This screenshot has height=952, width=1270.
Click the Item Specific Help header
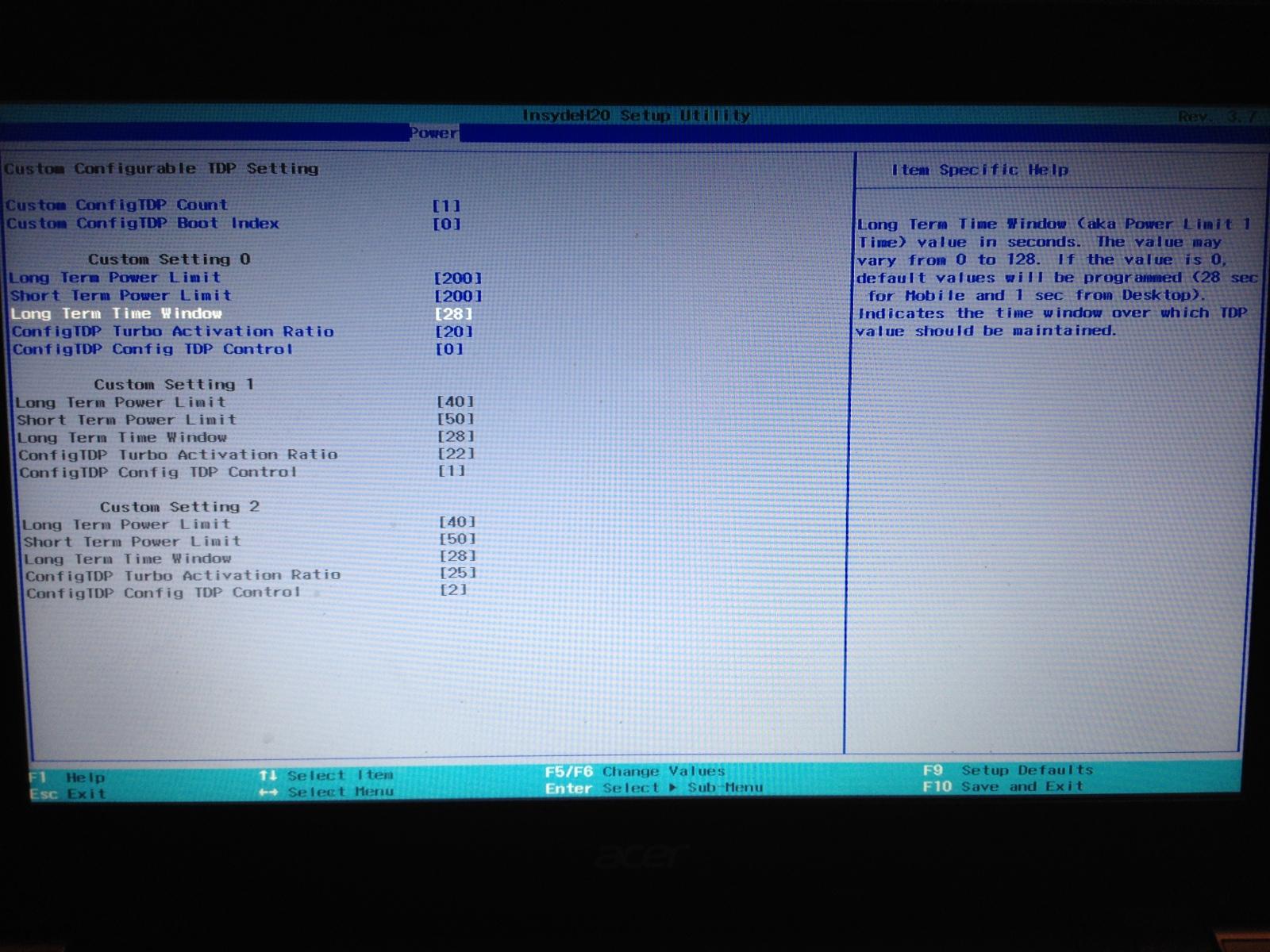coord(979,170)
